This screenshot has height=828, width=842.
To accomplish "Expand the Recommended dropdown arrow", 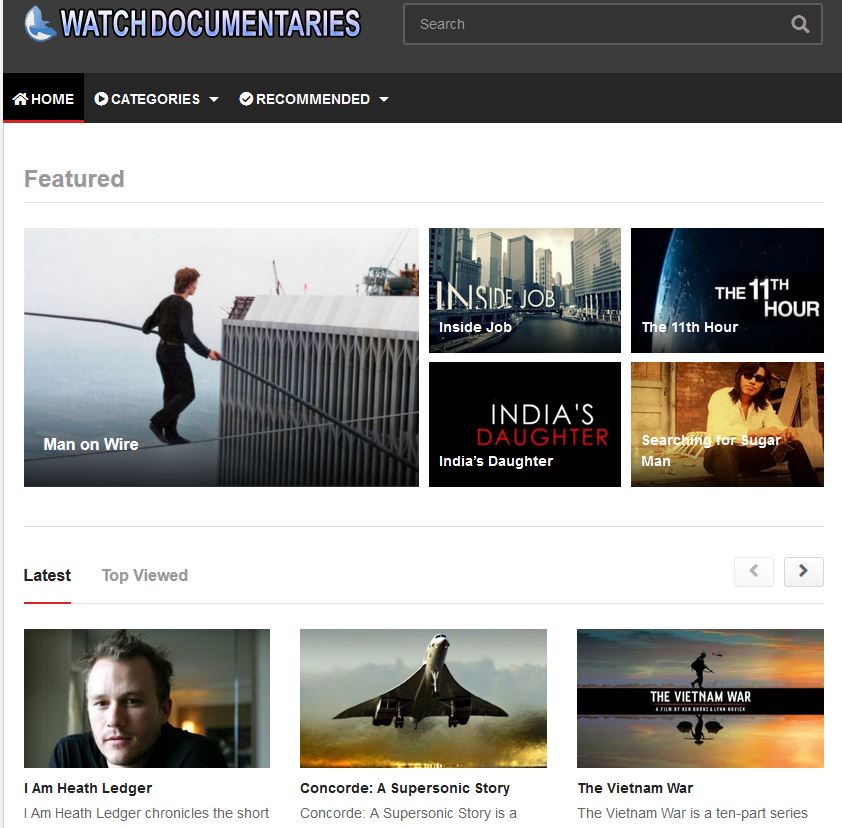I will point(383,99).
